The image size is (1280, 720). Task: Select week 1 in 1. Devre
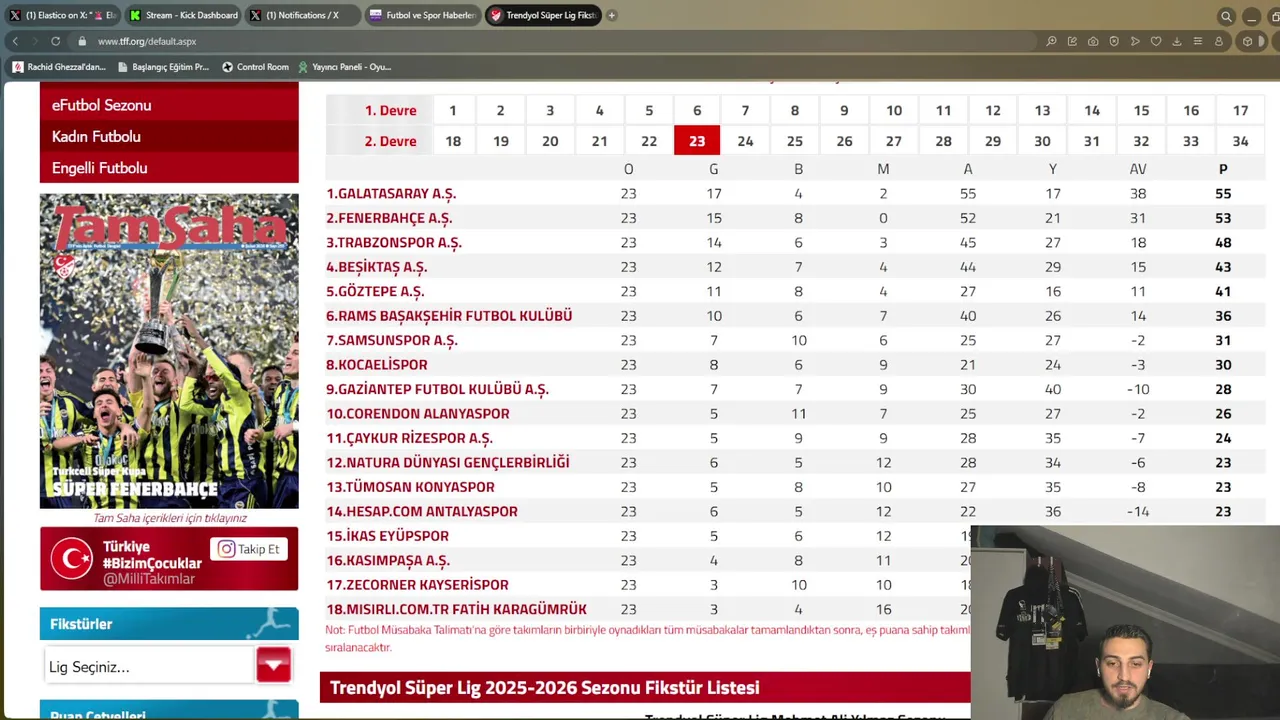click(x=452, y=110)
